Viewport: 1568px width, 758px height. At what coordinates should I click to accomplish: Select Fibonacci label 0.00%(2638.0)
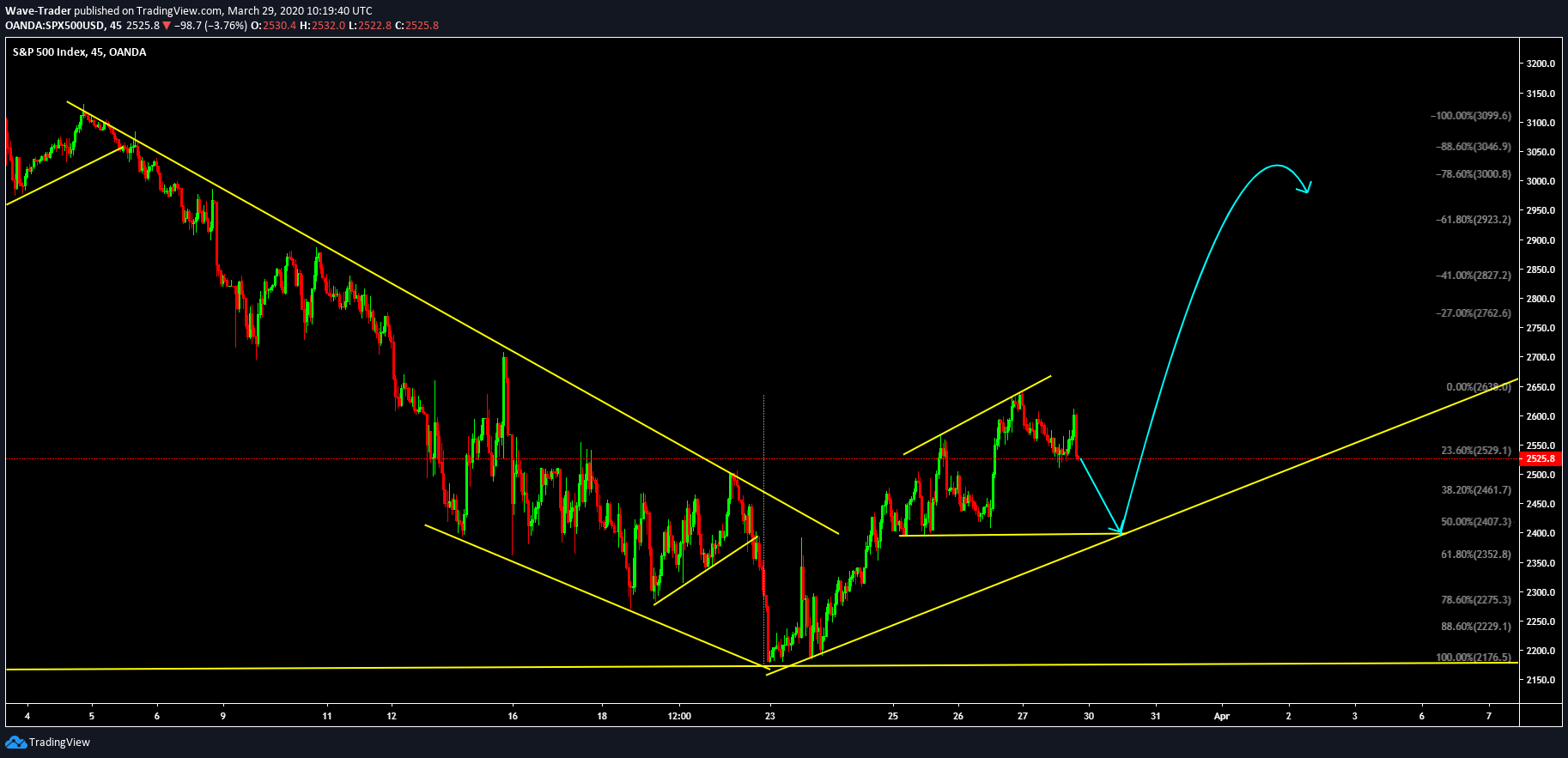[x=1479, y=387]
